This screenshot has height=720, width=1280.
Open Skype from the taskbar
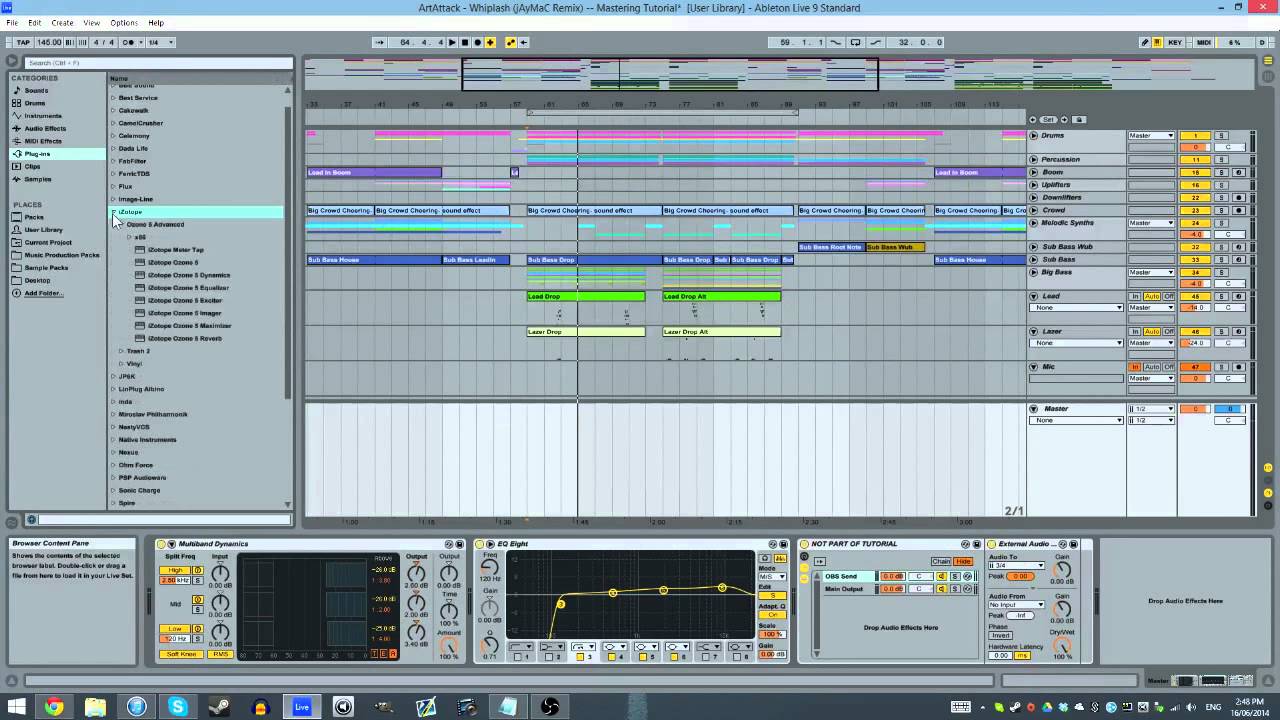[x=178, y=707]
